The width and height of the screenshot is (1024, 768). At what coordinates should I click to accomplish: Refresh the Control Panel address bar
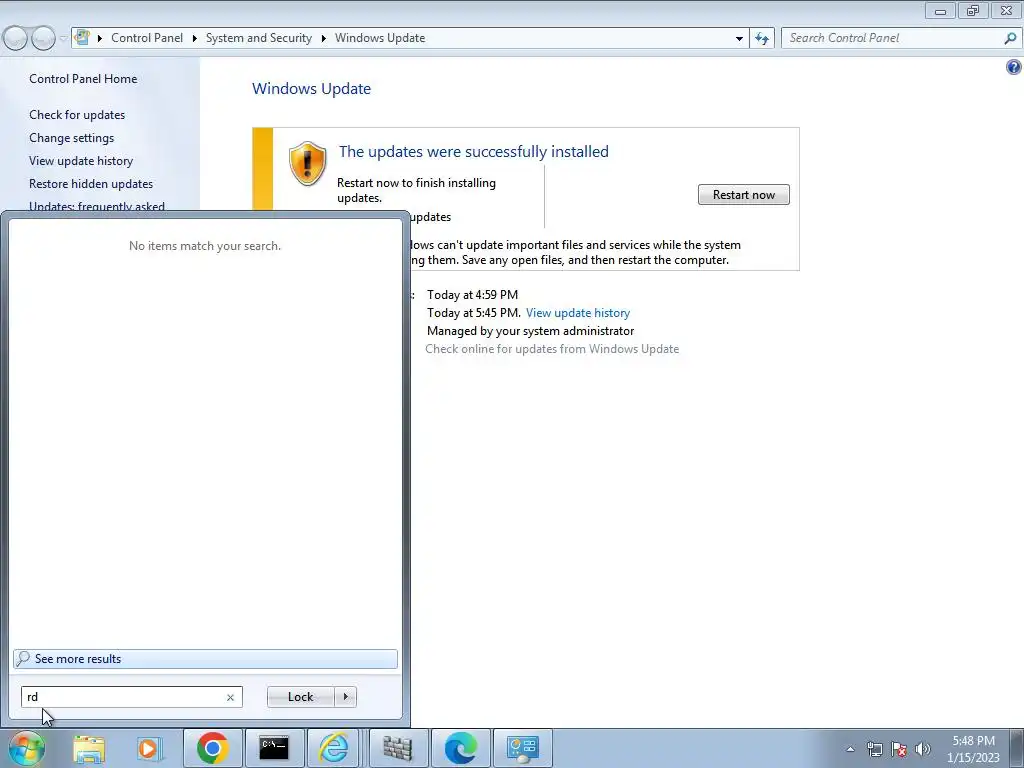point(762,38)
